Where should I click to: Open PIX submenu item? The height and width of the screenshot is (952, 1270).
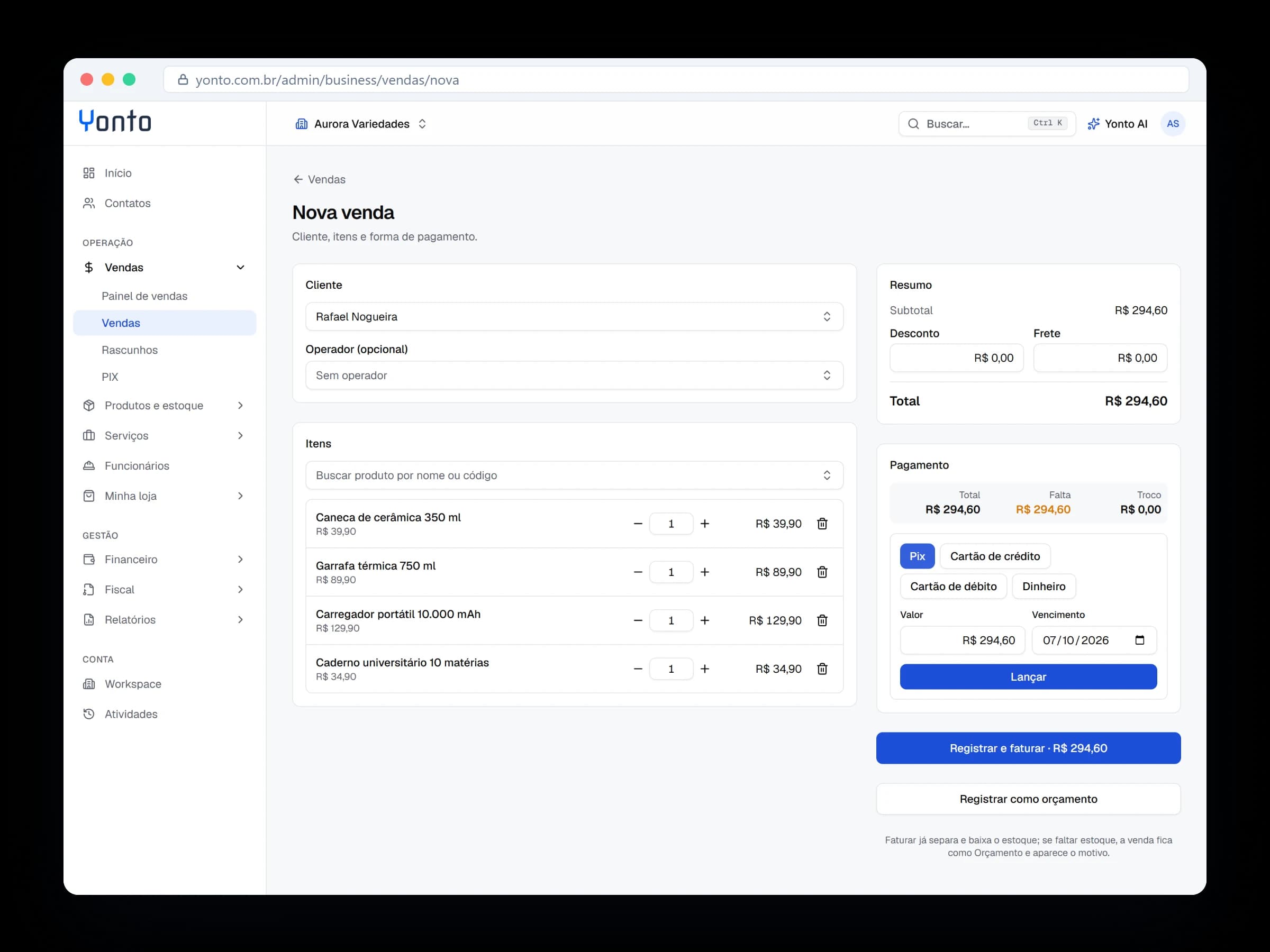165,377
